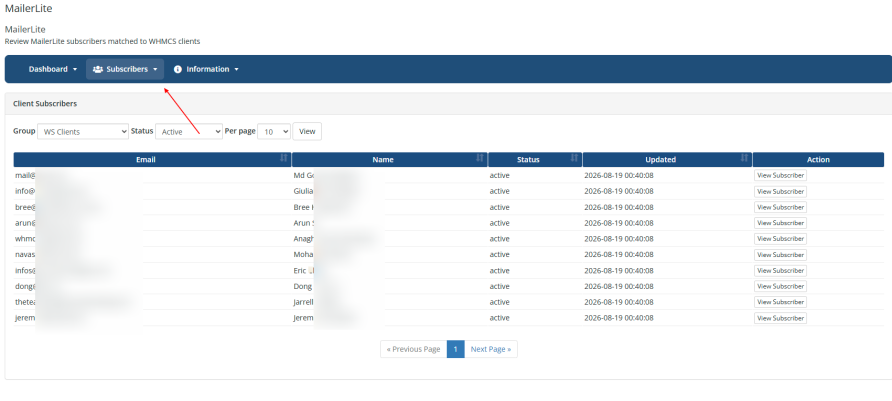Viewport: 892px width, 401px height.
Task: Click the MailerLite page heading
Action: pos(28,8)
